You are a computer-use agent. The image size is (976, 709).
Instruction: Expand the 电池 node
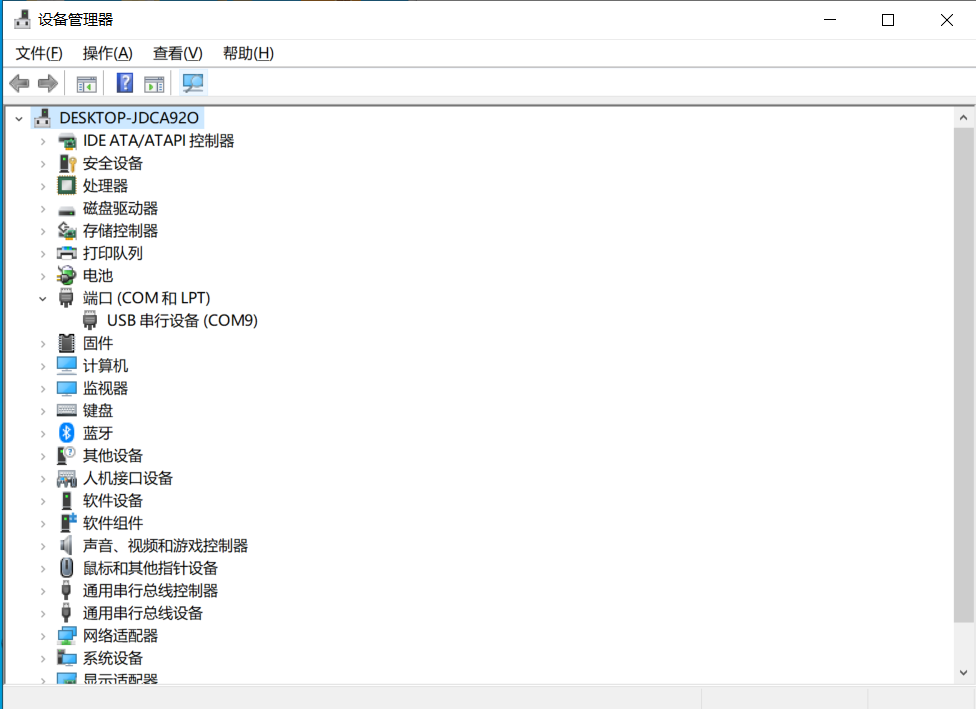(x=43, y=276)
